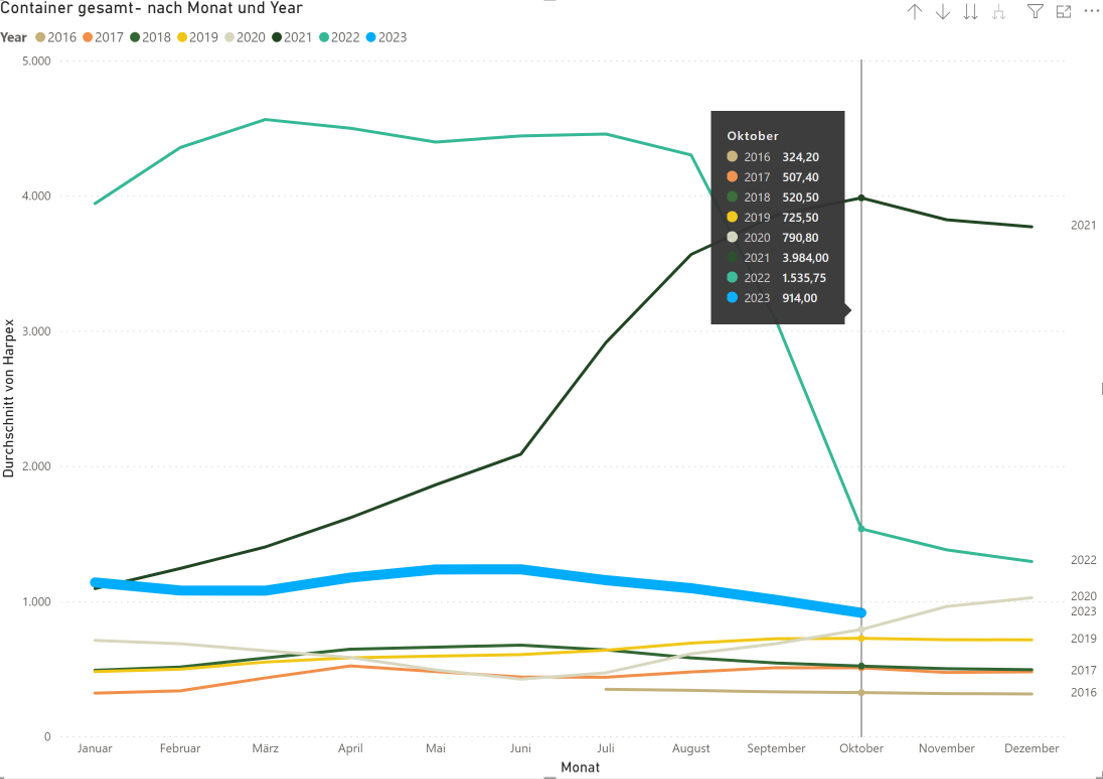Select the 2022 data point at Oktober
Screen dimensions: 1103x779
861,529
